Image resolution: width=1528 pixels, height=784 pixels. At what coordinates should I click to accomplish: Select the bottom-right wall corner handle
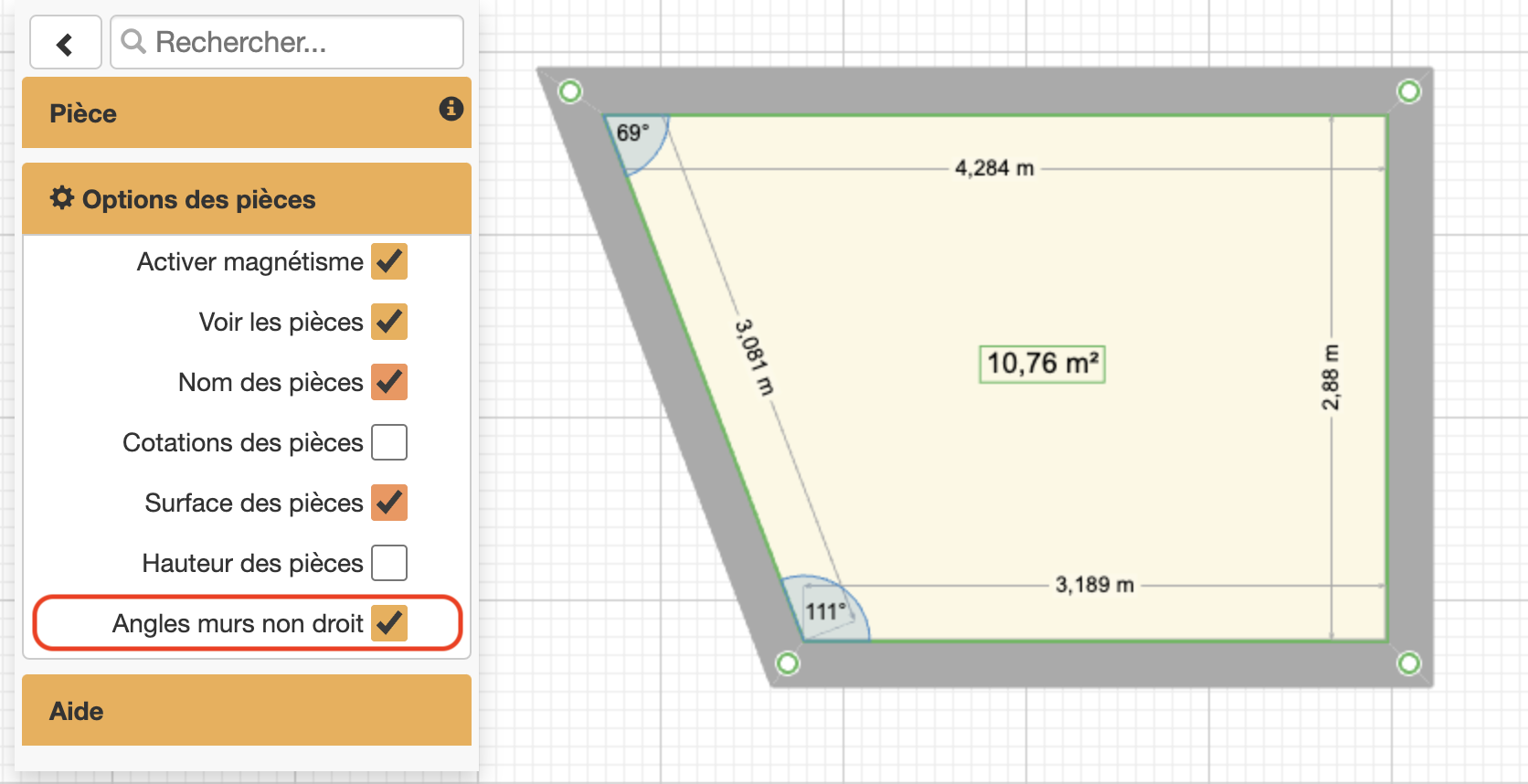point(1408,662)
